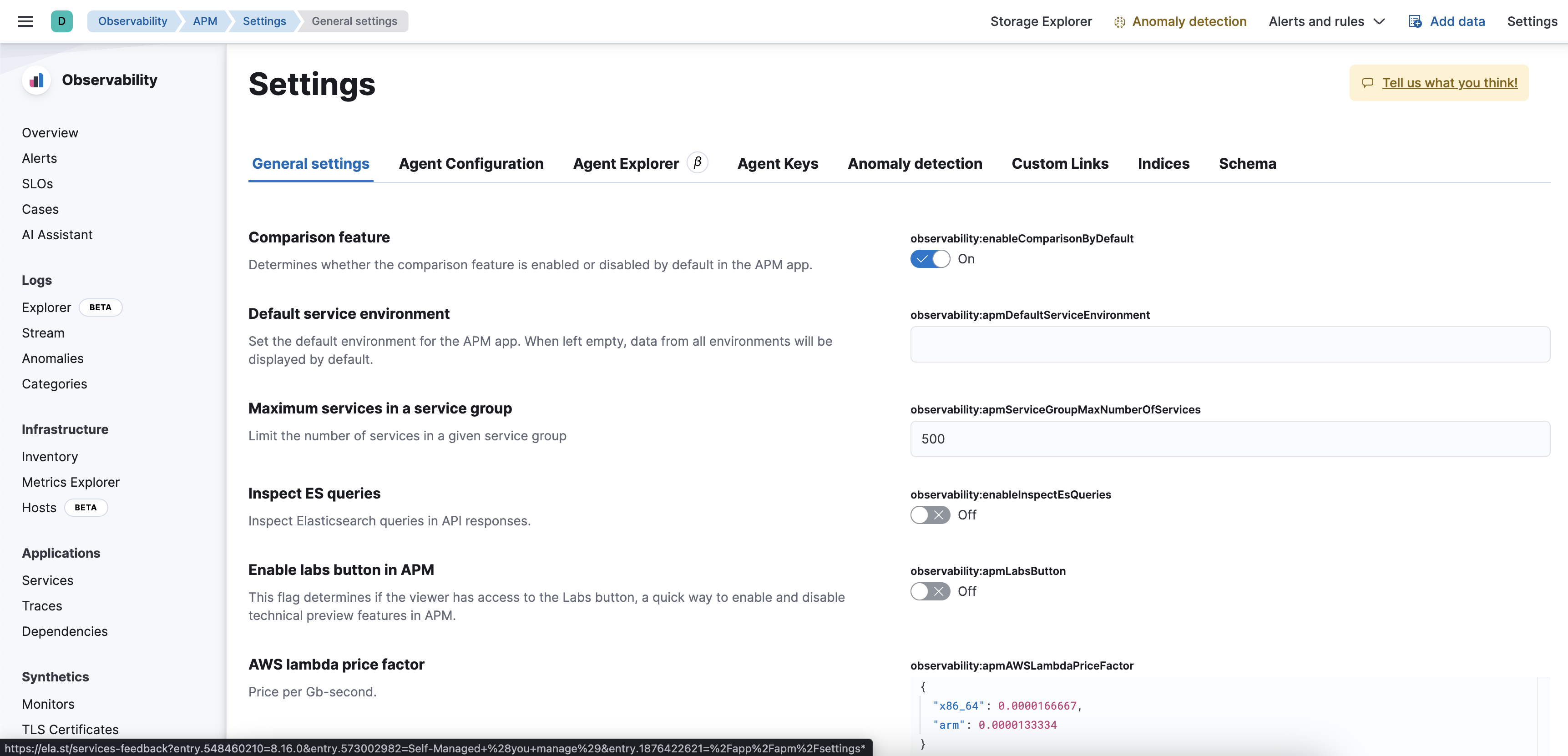The width and height of the screenshot is (1568, 756).
Task: Click the Tell us what you think! link
Action: 1449,83
